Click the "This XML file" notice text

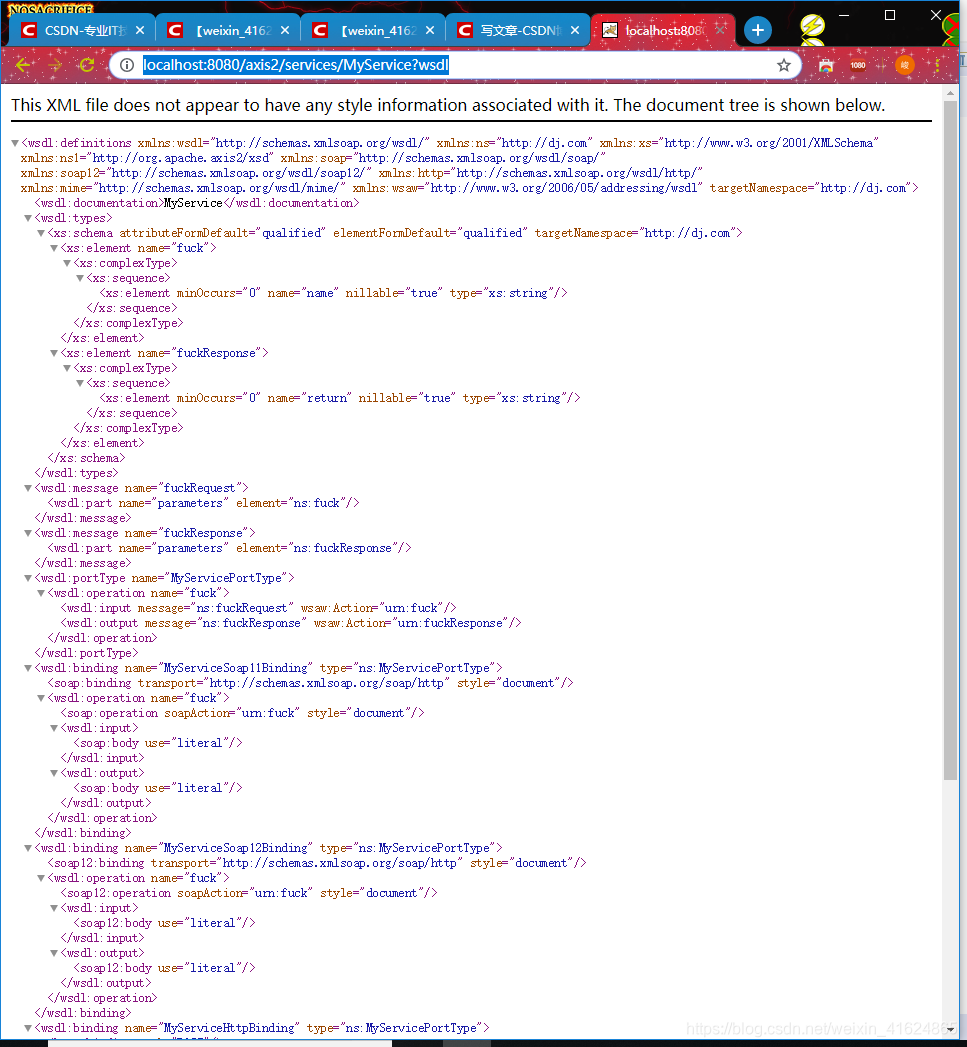coord(448,106)
